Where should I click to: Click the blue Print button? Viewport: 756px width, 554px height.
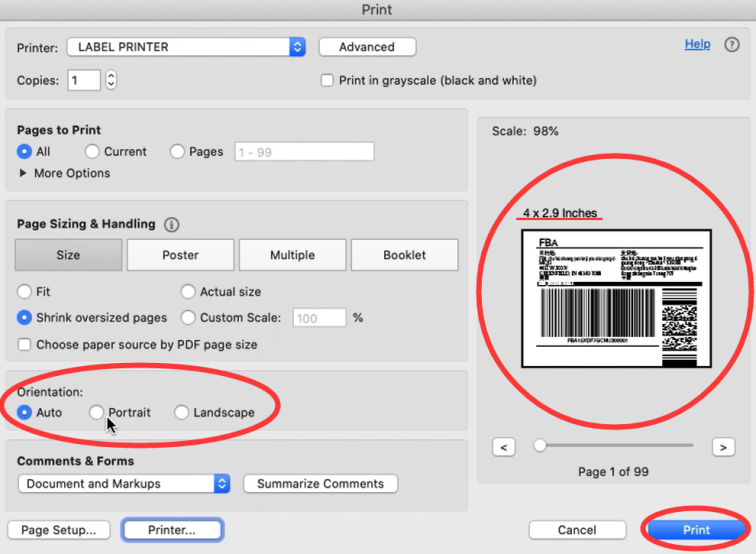(x=696, y=530)
